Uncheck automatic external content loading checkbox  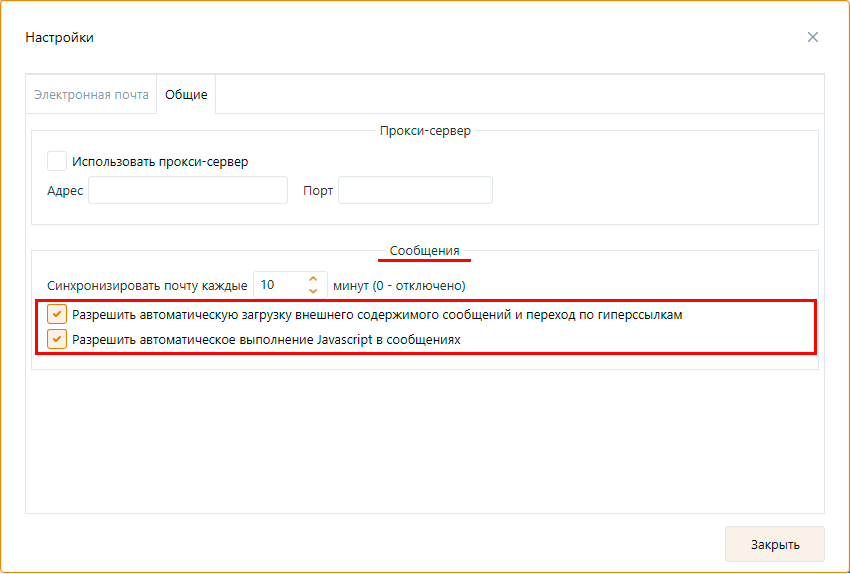click(57, 314)
